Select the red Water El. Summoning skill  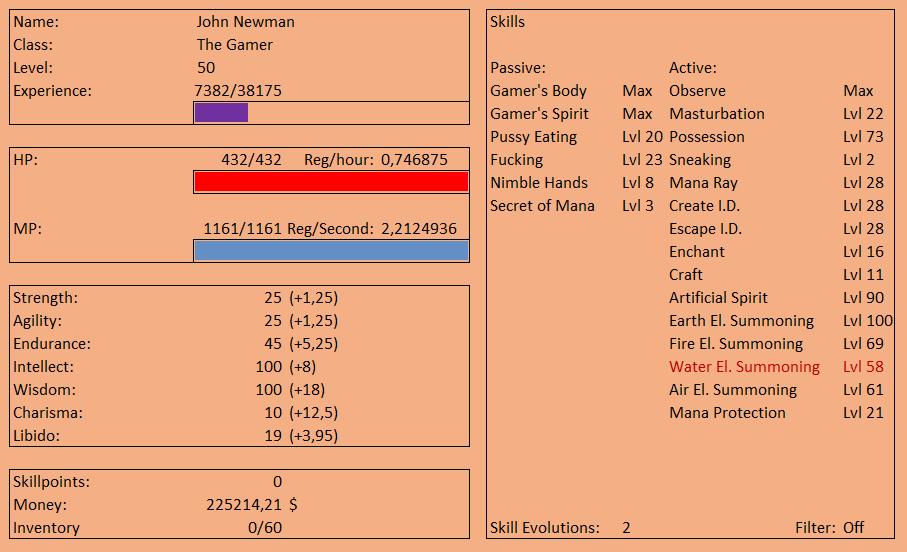[744, 367]
